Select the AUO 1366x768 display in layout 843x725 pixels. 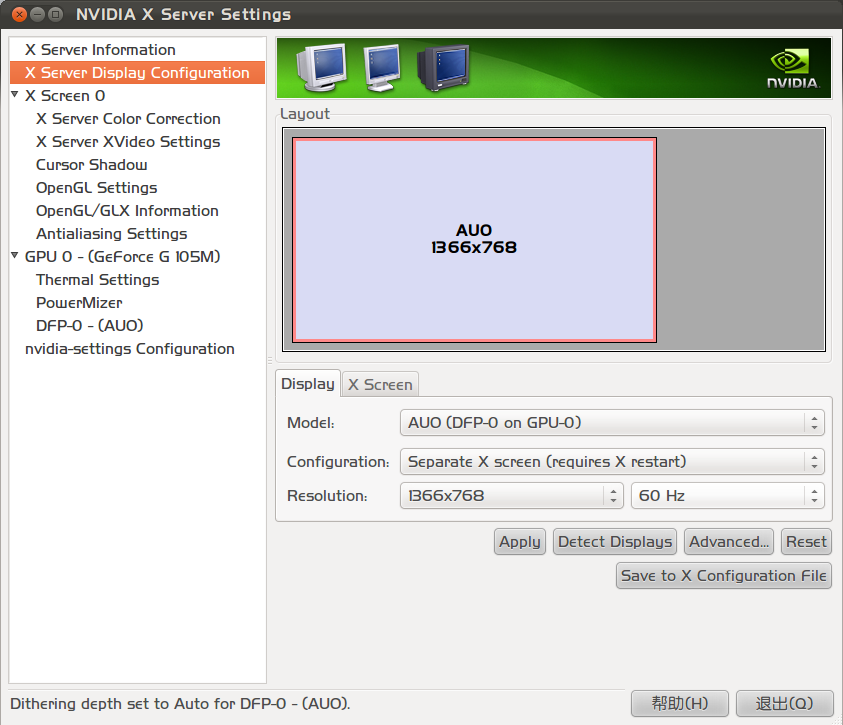click(474, 240)
